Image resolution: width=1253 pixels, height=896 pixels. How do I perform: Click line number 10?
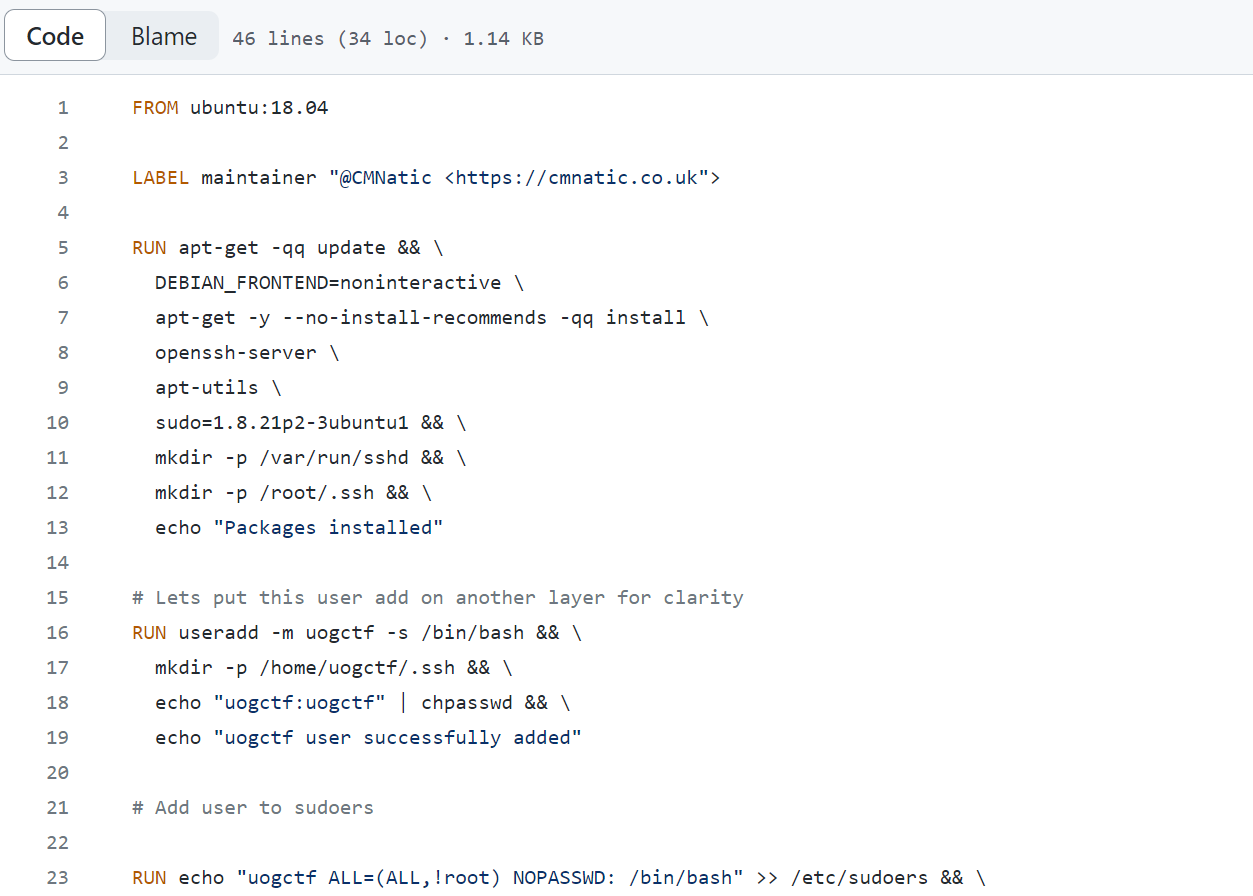[x=57, y=422]
